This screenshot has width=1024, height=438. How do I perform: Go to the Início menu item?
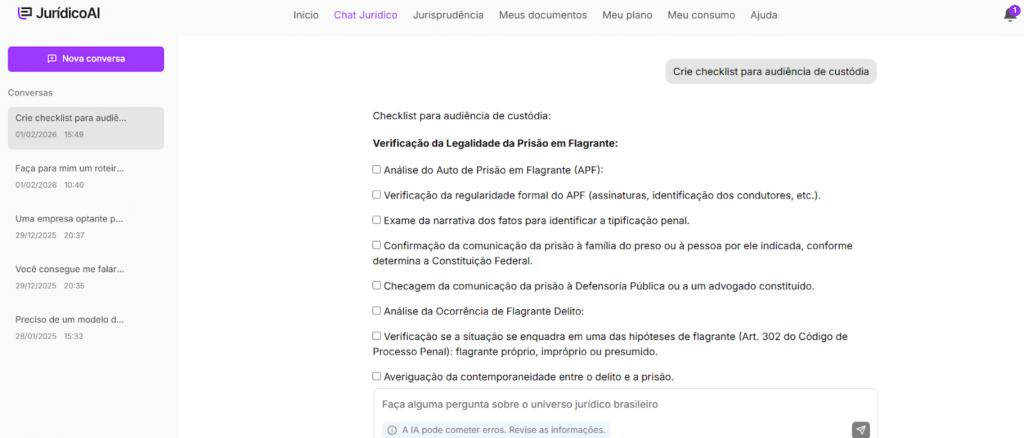[306, 15]
